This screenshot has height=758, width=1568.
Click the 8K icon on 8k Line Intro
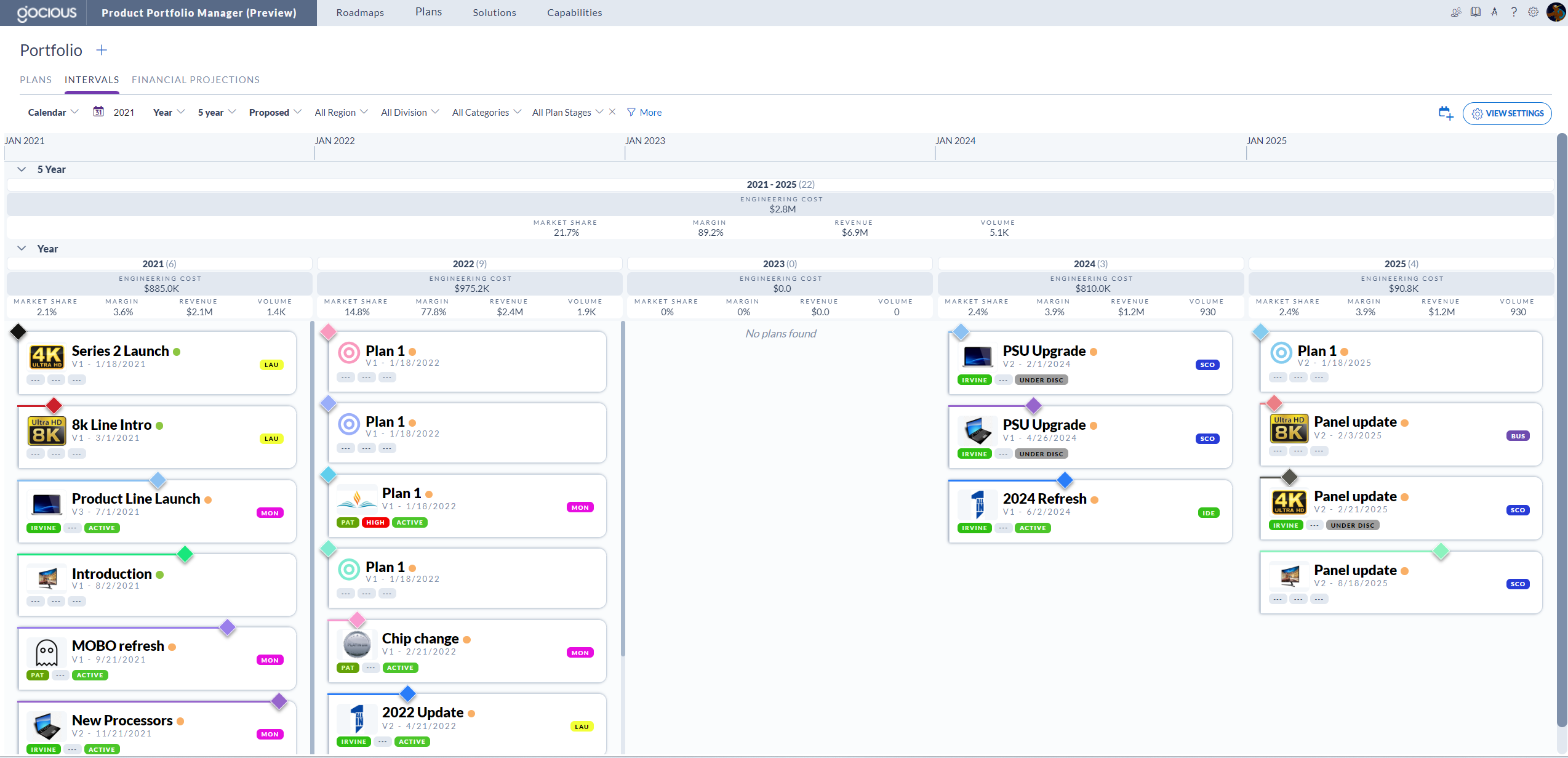pyautogui.click(x=47, y=430)
